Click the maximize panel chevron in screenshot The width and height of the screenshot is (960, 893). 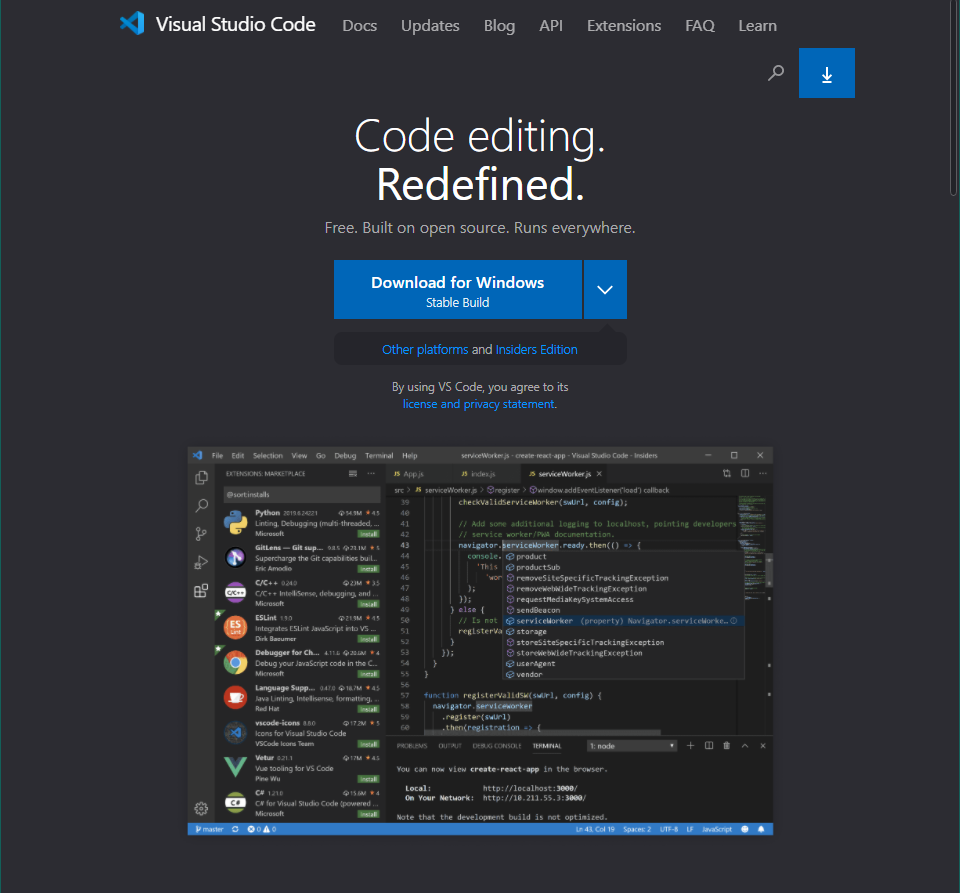(744, 745)
